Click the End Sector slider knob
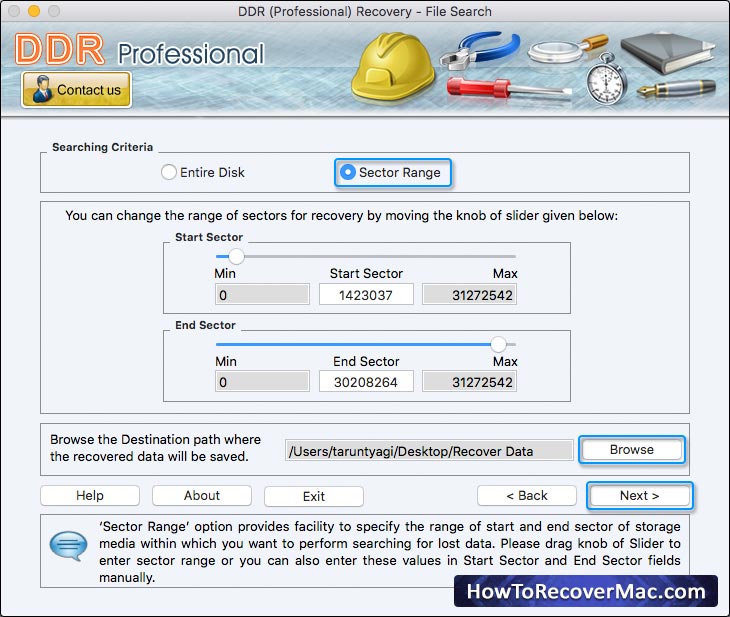This screenshot has height=617, width=730. click(x=498, y=343)
